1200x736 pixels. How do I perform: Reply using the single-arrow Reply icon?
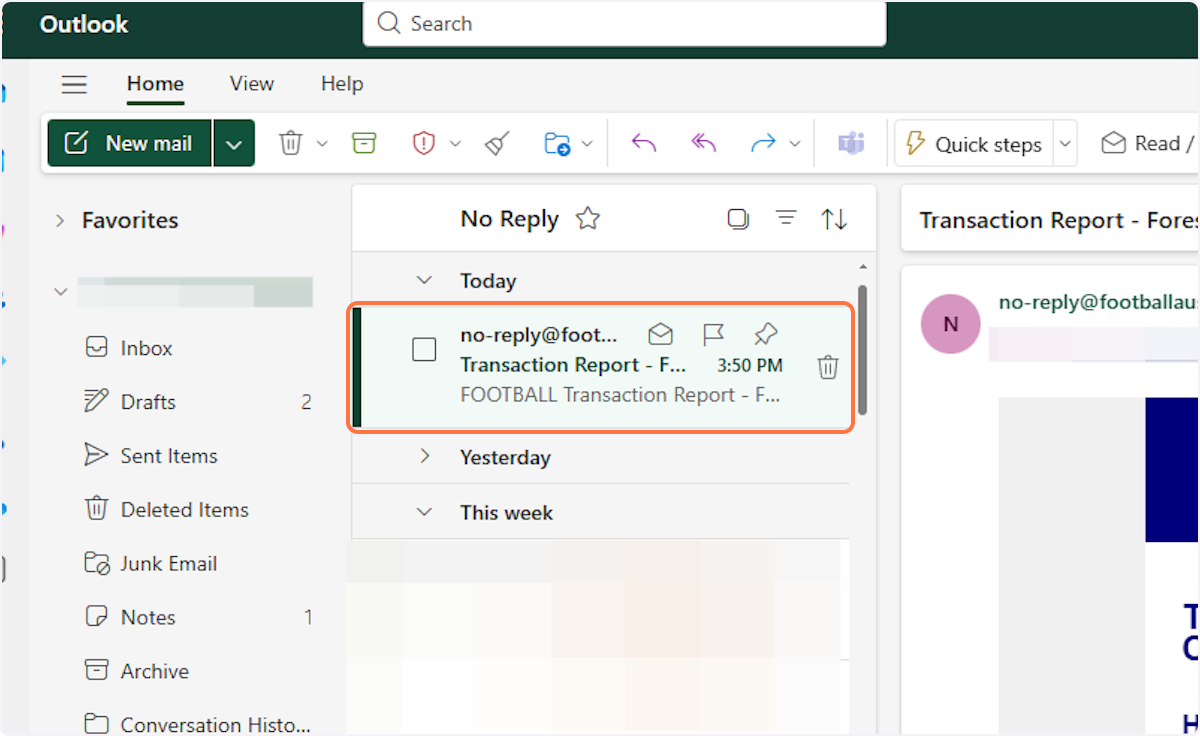click(x=644, y=144)
